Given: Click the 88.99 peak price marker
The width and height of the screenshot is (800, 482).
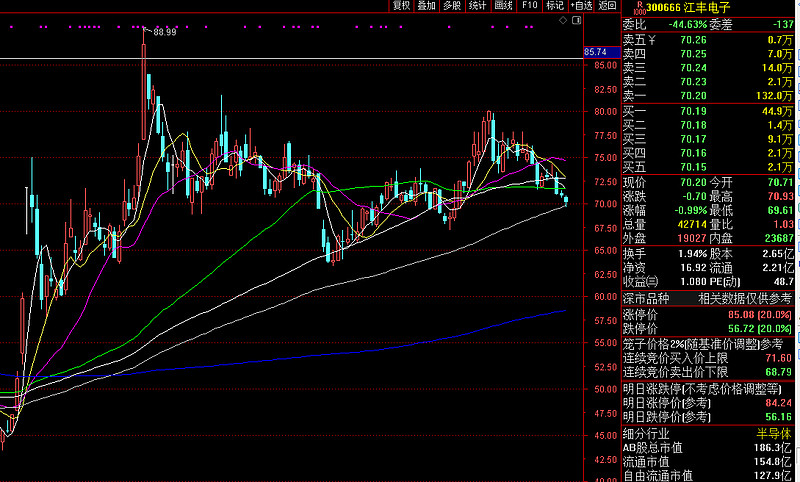Looking at the screenshot, I should click(x=164, y=32).
